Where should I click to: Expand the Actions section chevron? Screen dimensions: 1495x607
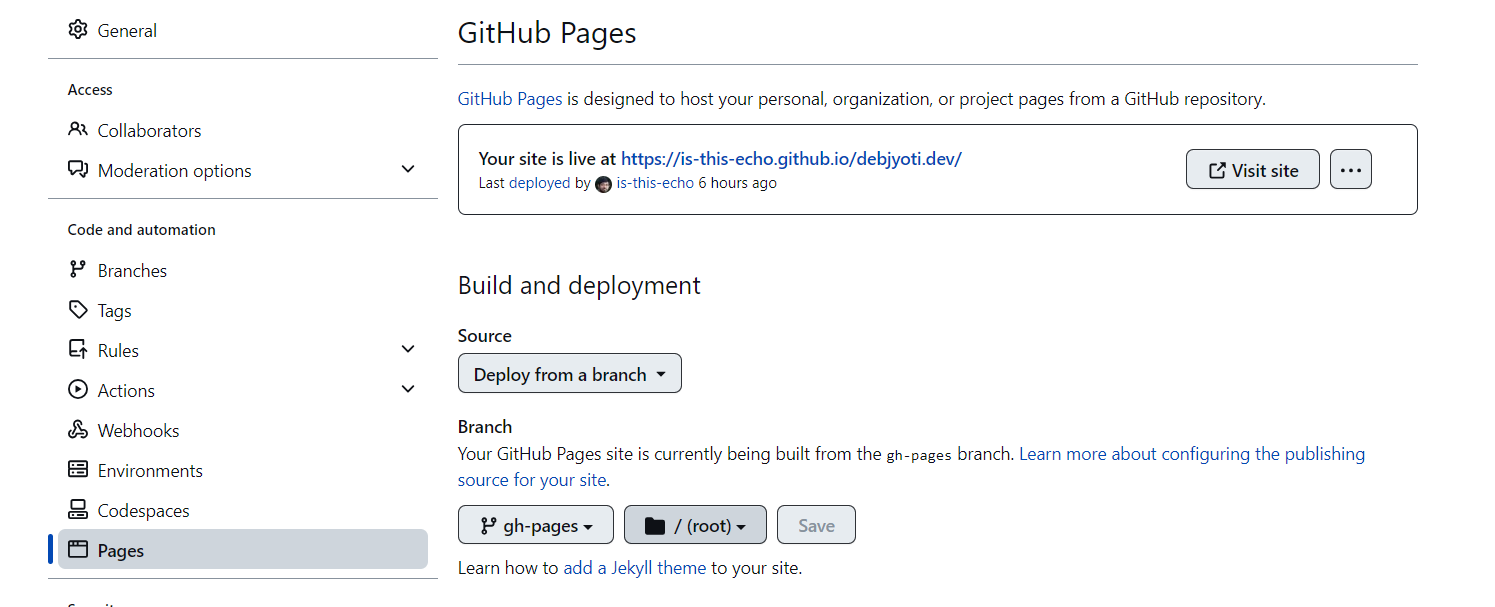click(x=408, y=390)
